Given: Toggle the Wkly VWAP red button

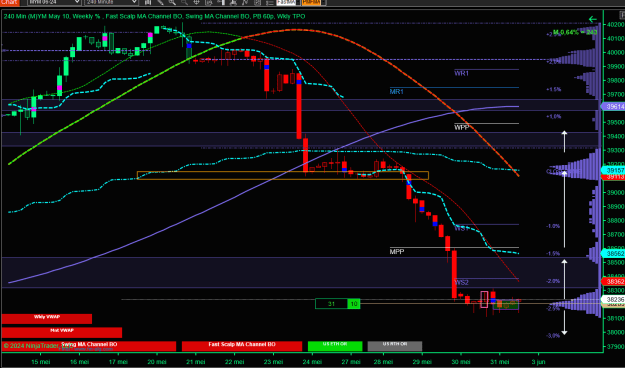Looking at the screenshot, I should [x=47, y=319].
